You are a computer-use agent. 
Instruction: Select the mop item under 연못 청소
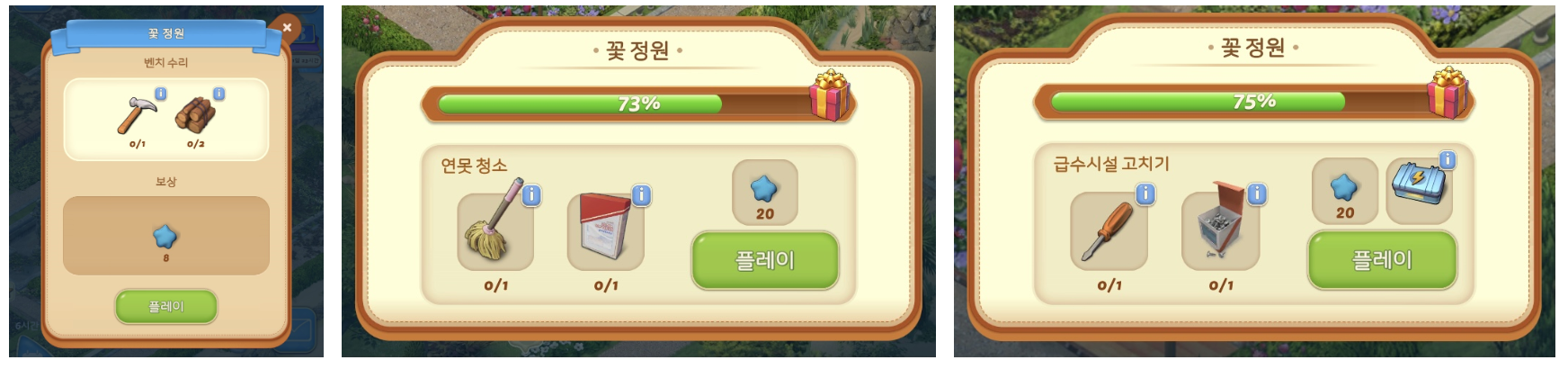495,231
